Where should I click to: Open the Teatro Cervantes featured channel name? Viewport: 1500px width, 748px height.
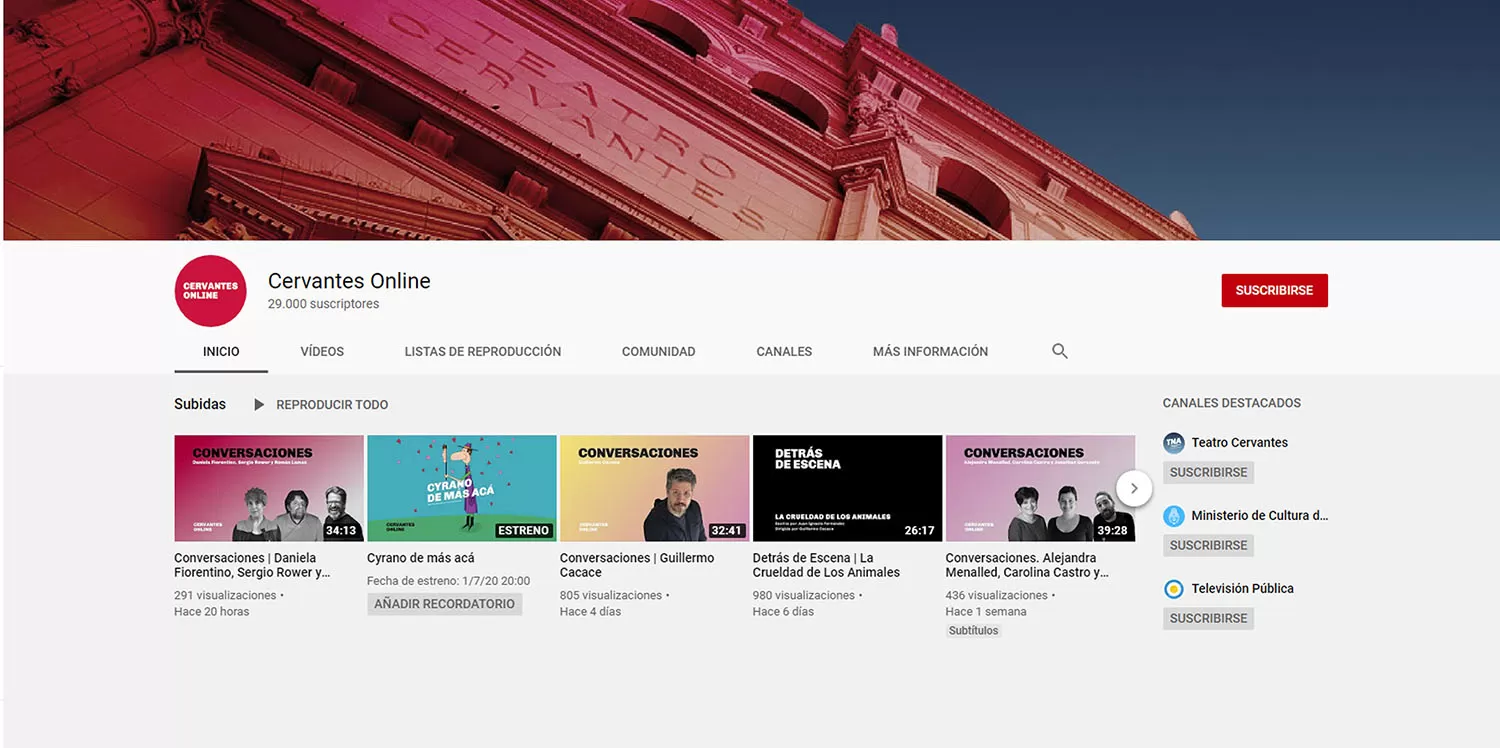coord(1240,443)
